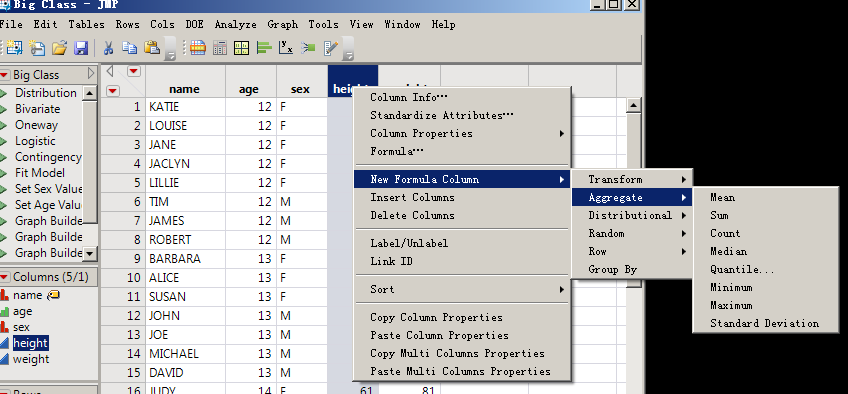This screenshot has height=394, width=848.
Task: Open the Big Class red triangle menu
Action: point(5,75)
